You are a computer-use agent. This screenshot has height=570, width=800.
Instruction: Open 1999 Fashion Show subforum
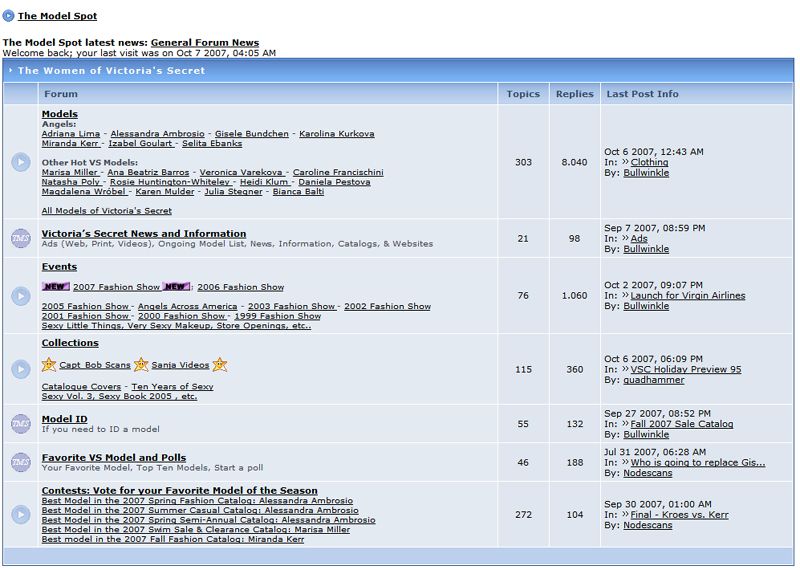278,316
